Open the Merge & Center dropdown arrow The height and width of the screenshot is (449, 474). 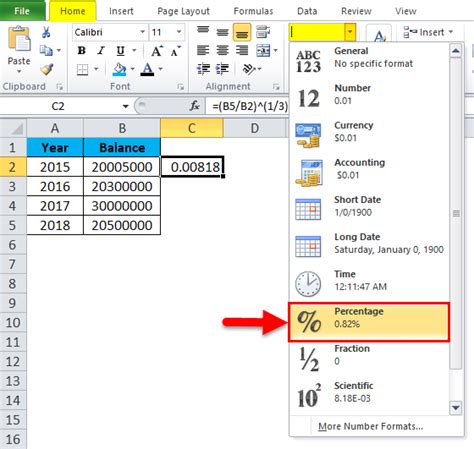pyautogui.click(x=276, y=51)
